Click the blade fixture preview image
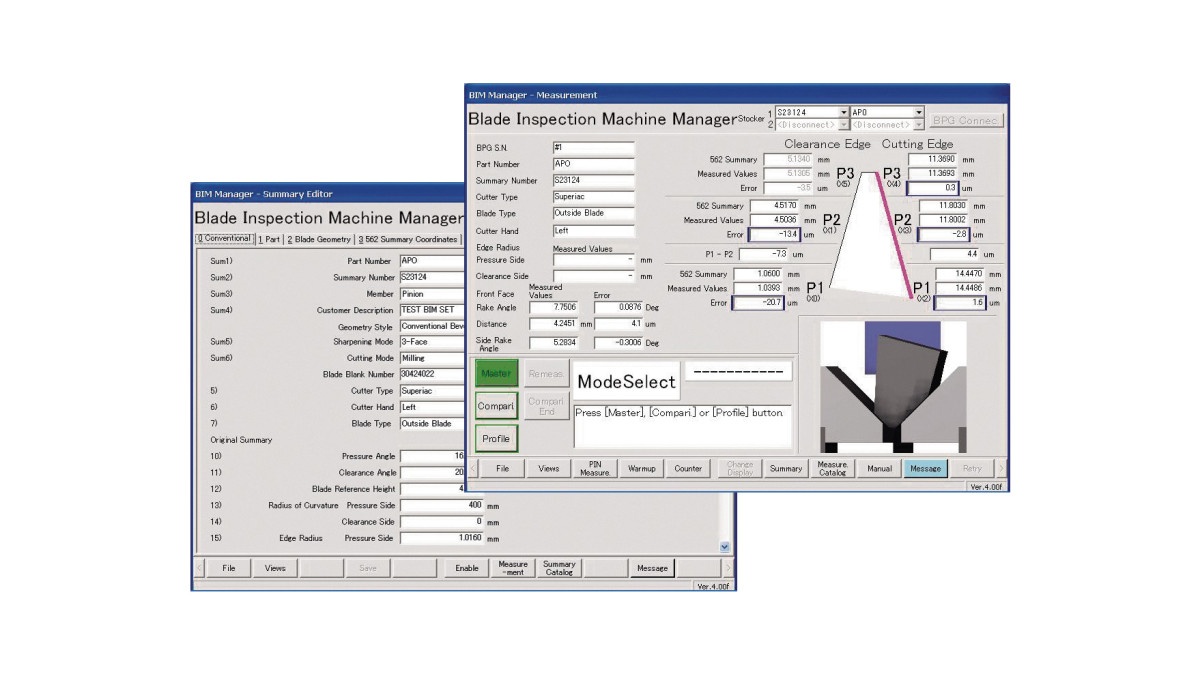This screenshot has width=1200, height=674. click(x=893, y=385)
